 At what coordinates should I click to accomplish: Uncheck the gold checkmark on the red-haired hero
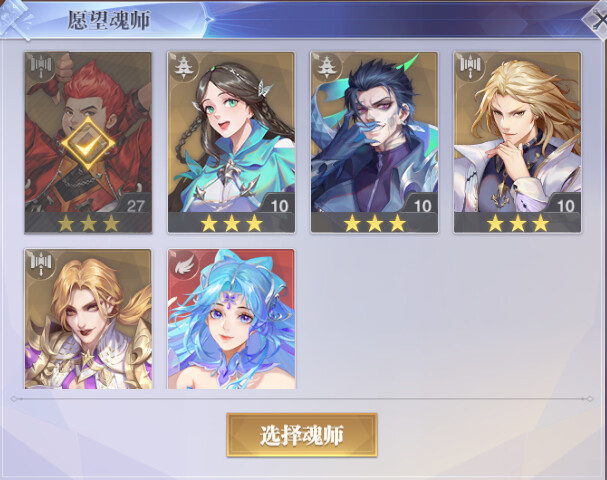(x=88, y=144)
